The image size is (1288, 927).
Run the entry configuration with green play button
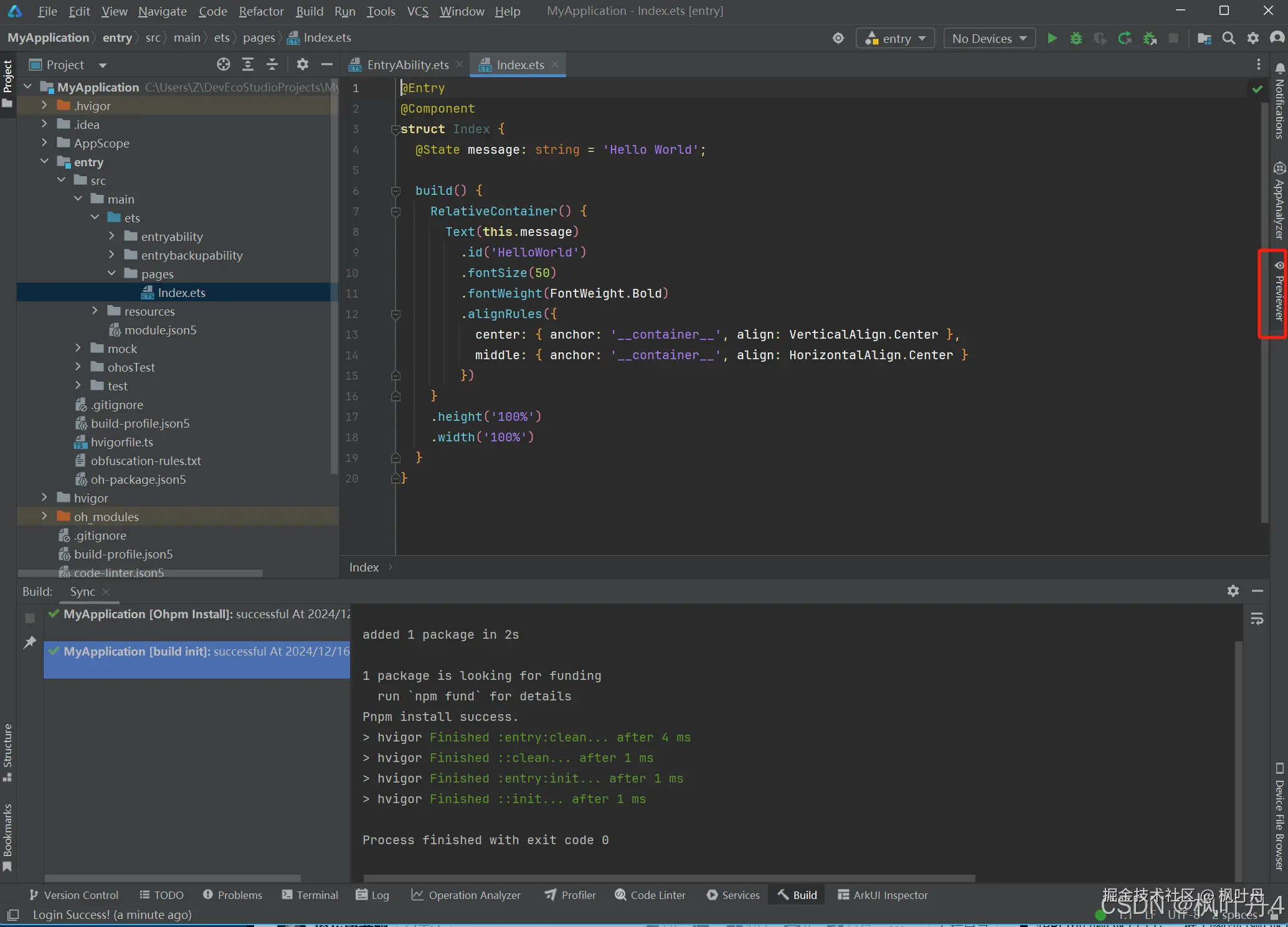click(x=1052, y=39)
